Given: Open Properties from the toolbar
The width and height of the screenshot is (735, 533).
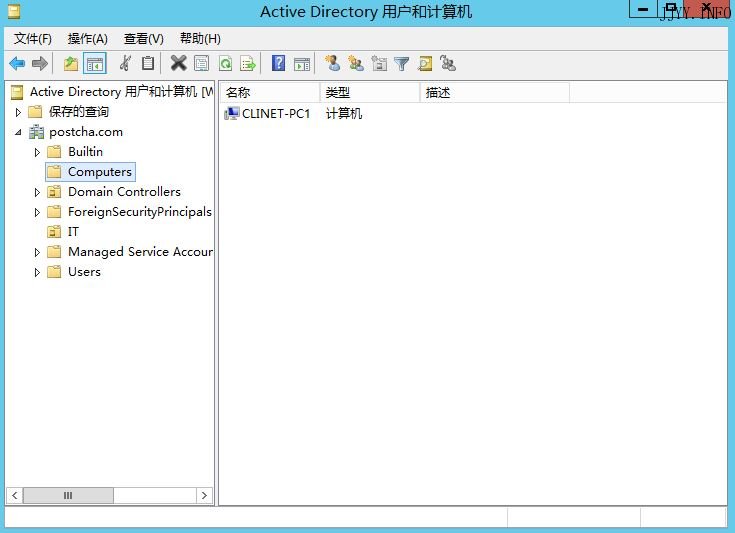Looking at the screenshot, I should [x=202, y=63].
